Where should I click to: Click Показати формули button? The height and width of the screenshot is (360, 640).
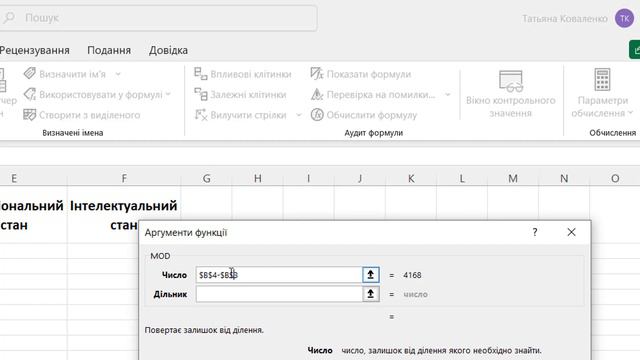click(361, 74)
